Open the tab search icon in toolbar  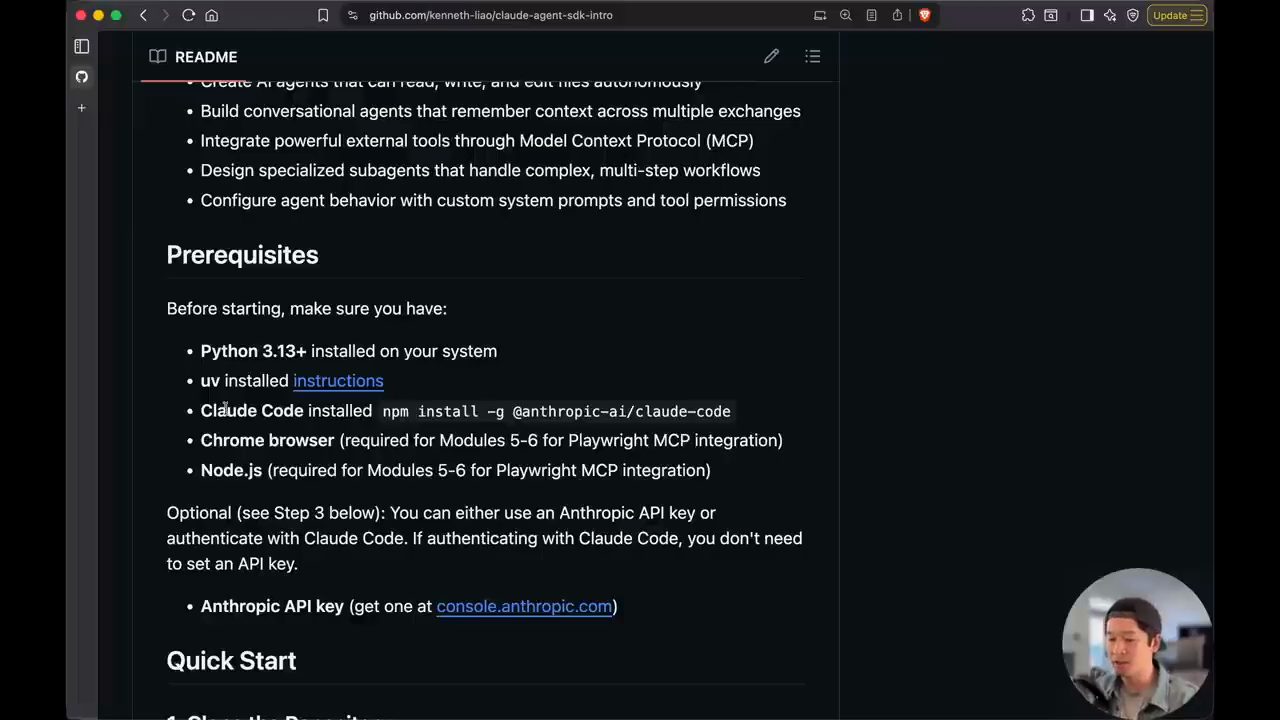tap(1051, 15)
